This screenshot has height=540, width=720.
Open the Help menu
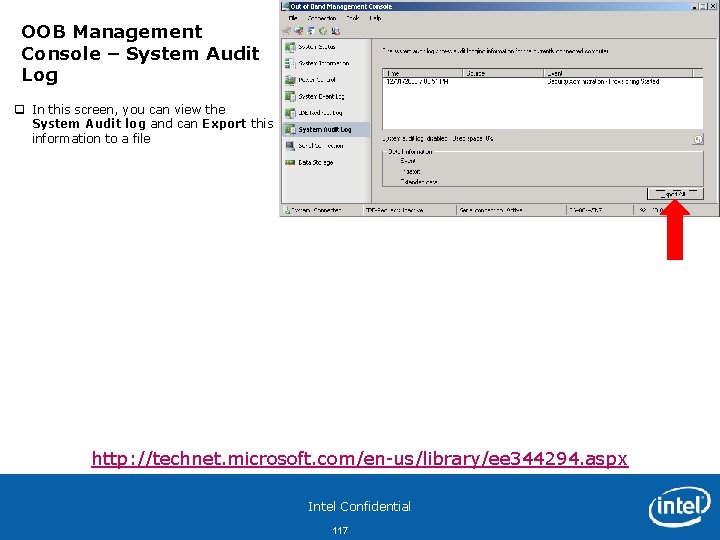[375, 18]
